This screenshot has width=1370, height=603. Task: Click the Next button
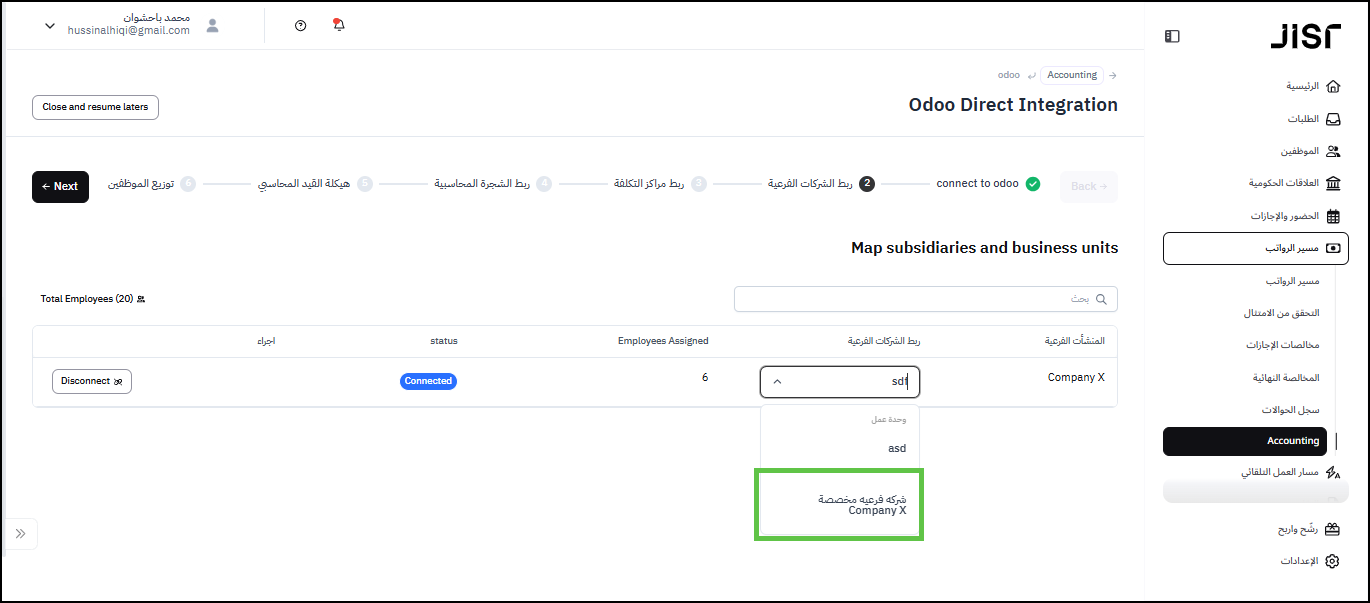tap(60, 186)
